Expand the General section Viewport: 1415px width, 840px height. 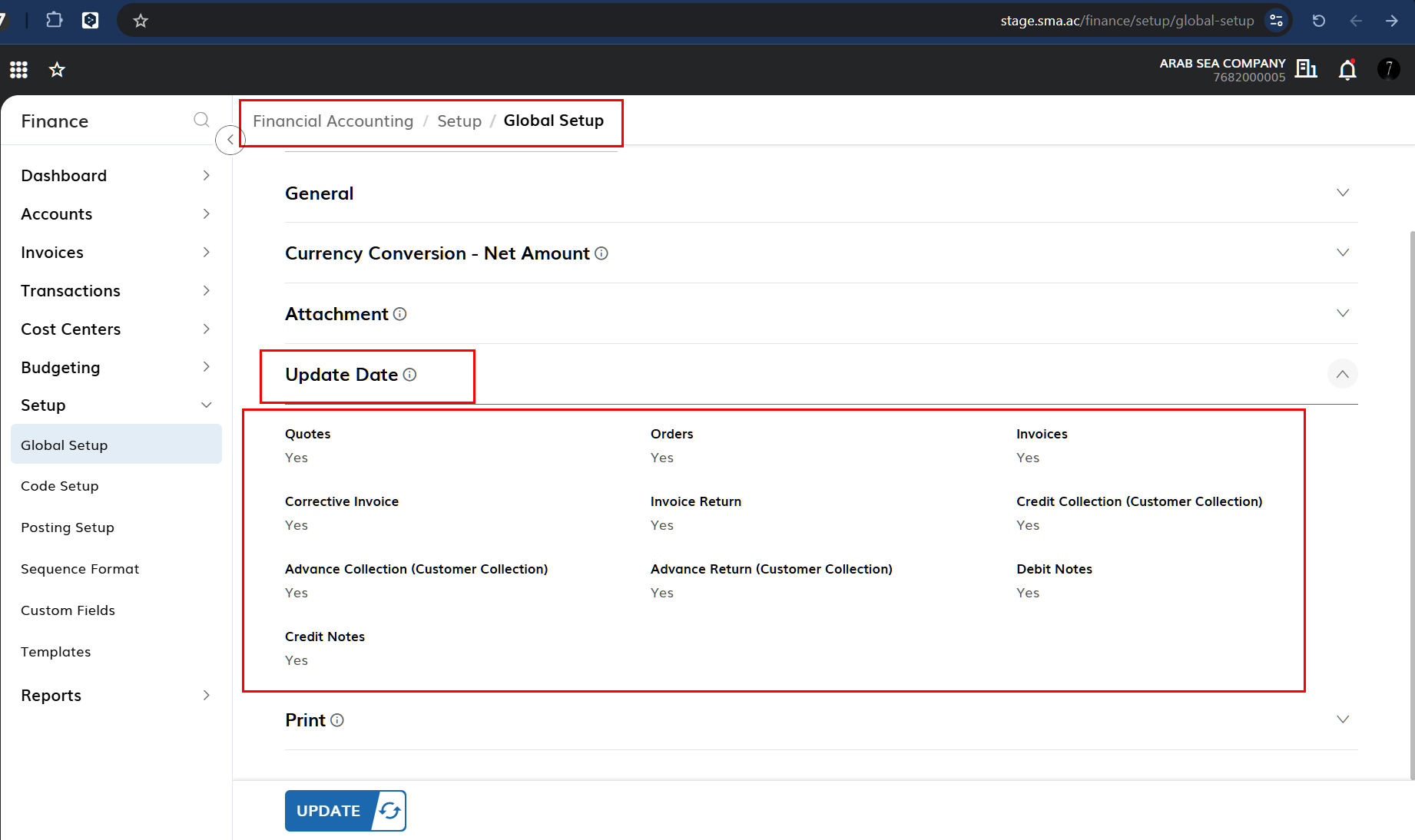pyautogui.click(x=1343, y=193)
